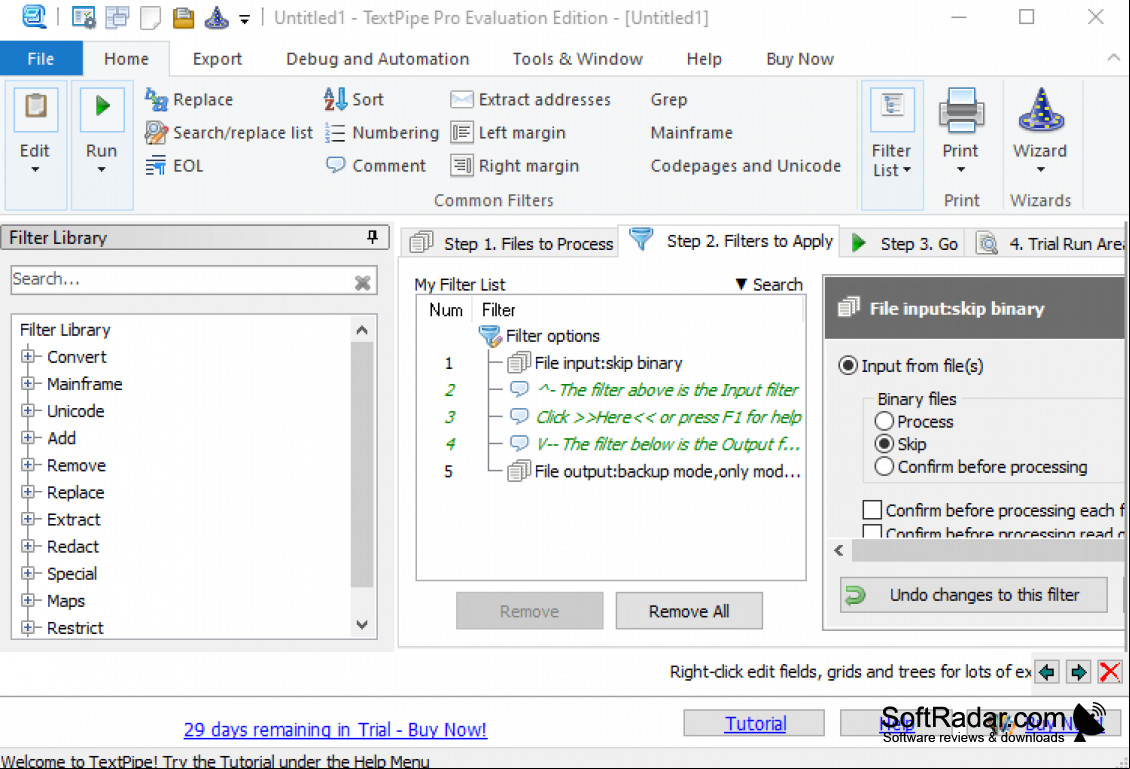The image size is (1130, 769).
Task: Click in the Filter Library search field
Action: pyautogui.click(x=182, y=280)
